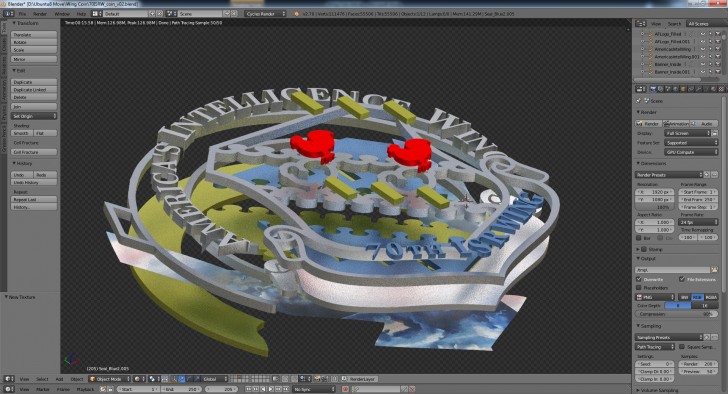Collapse the Sampling panel
The width and height of the screenshot is (728, 394).
(639, 326)
